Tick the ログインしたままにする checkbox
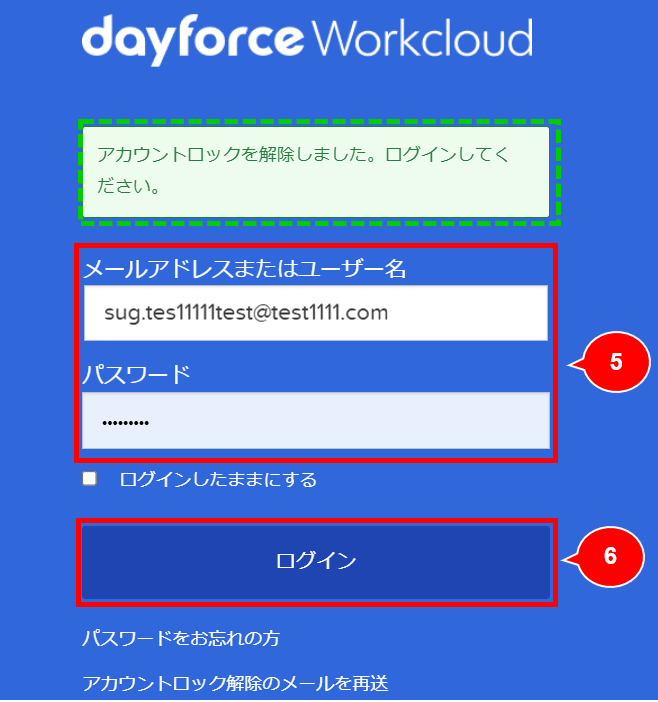Screen dimensions: 658x702 (x=90, y=479)
